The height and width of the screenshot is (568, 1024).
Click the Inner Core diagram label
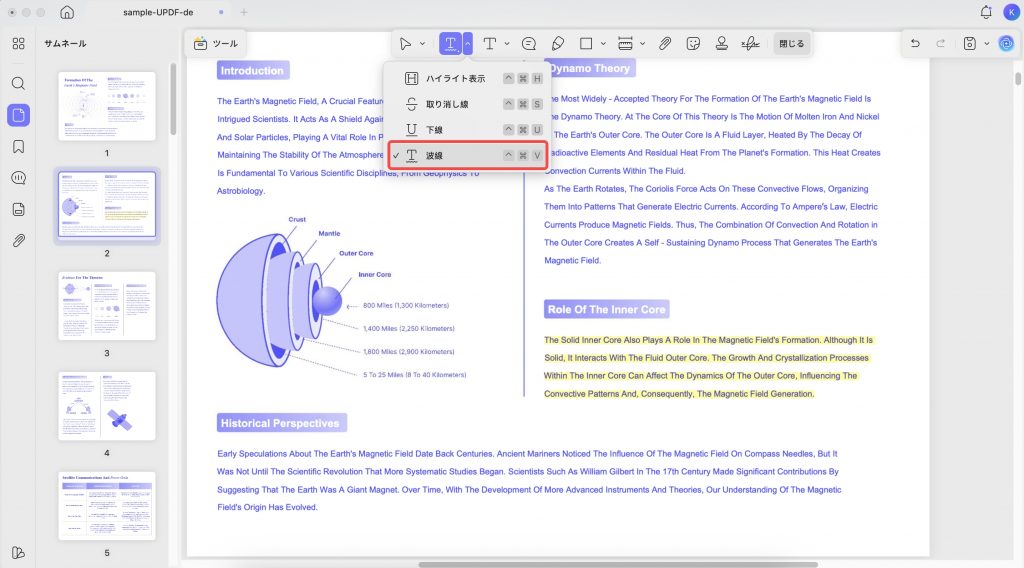(x=375, y=274)
